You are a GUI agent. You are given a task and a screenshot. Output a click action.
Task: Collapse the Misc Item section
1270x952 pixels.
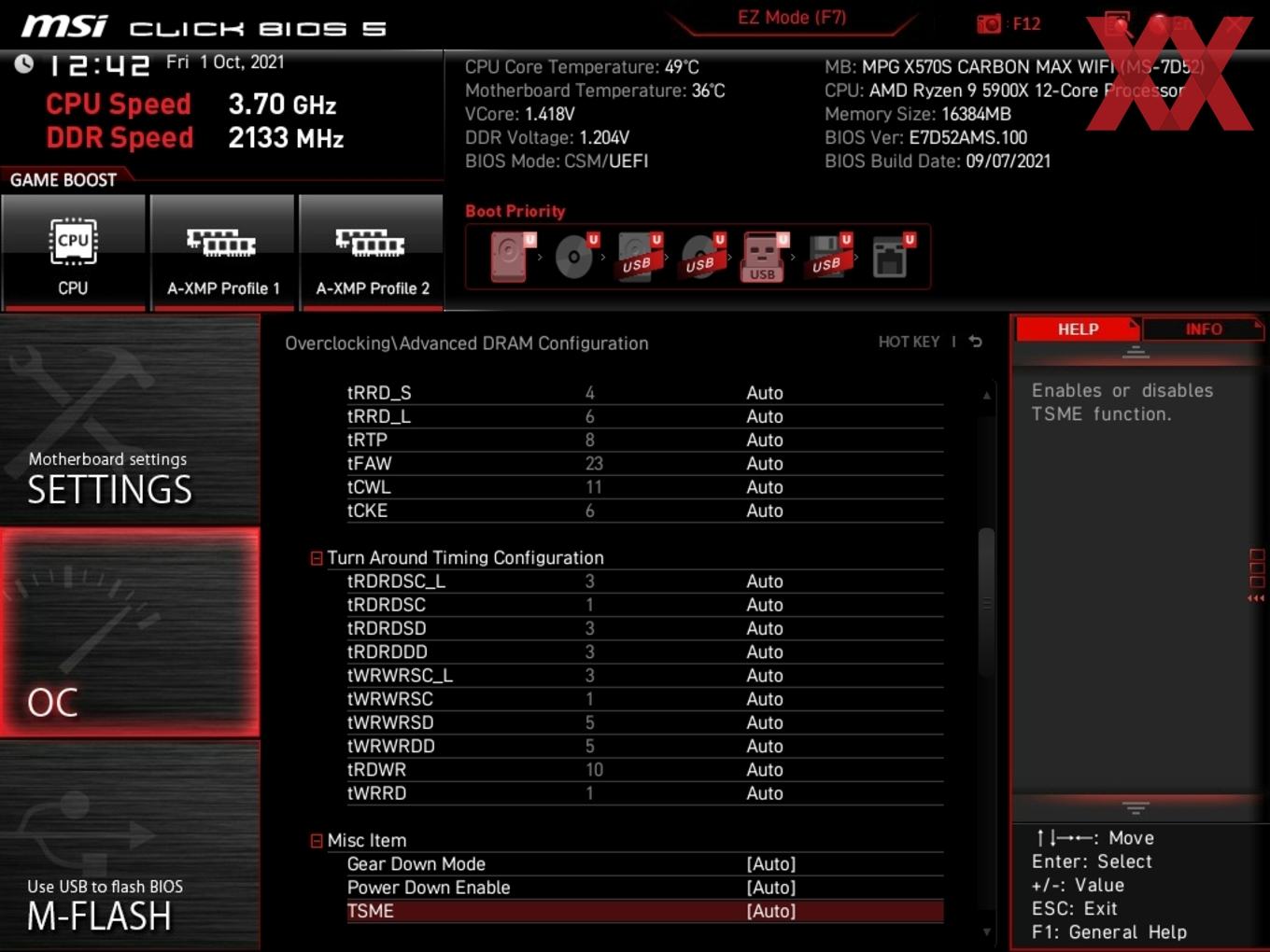click(x=317, y=841)
